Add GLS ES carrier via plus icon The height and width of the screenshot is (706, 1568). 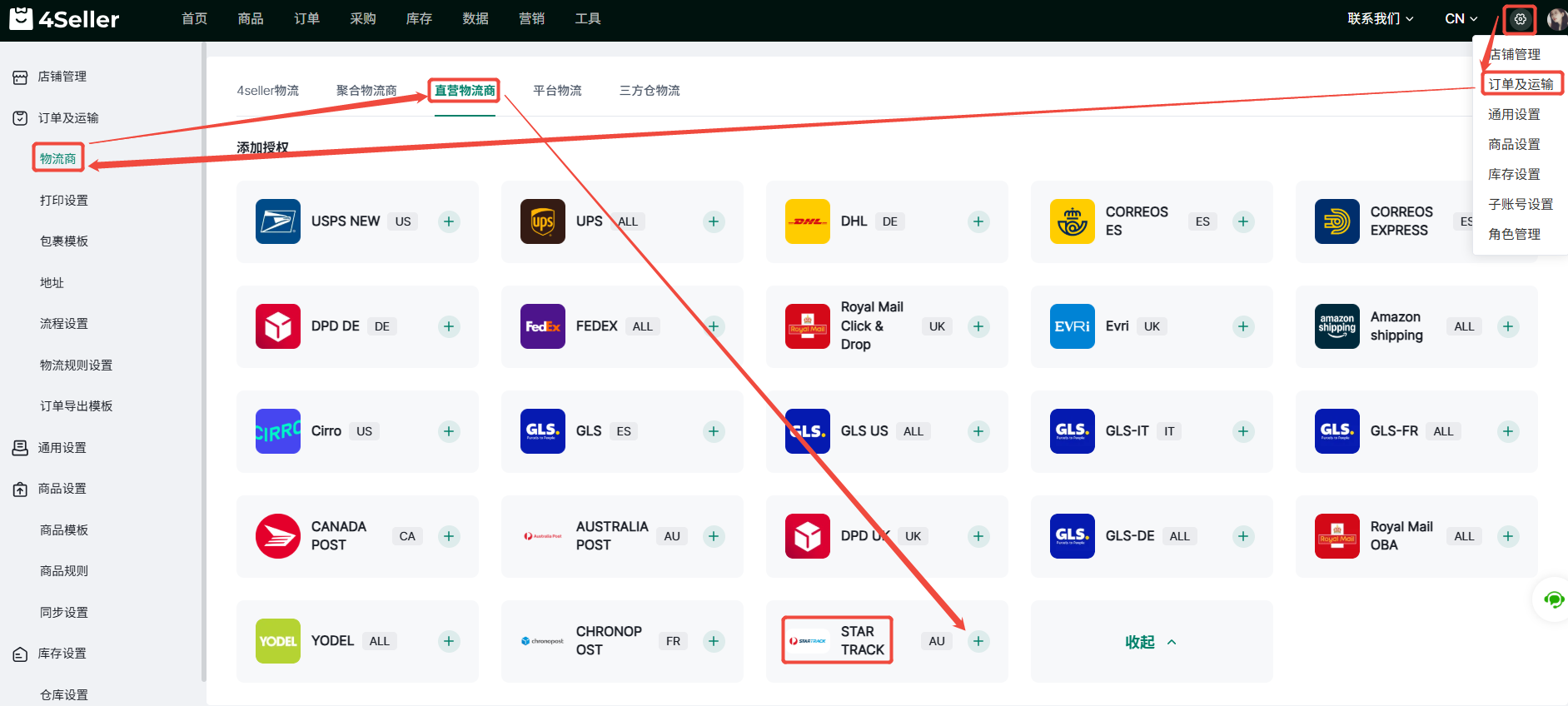pyautogui.click(x=714, y=431)
